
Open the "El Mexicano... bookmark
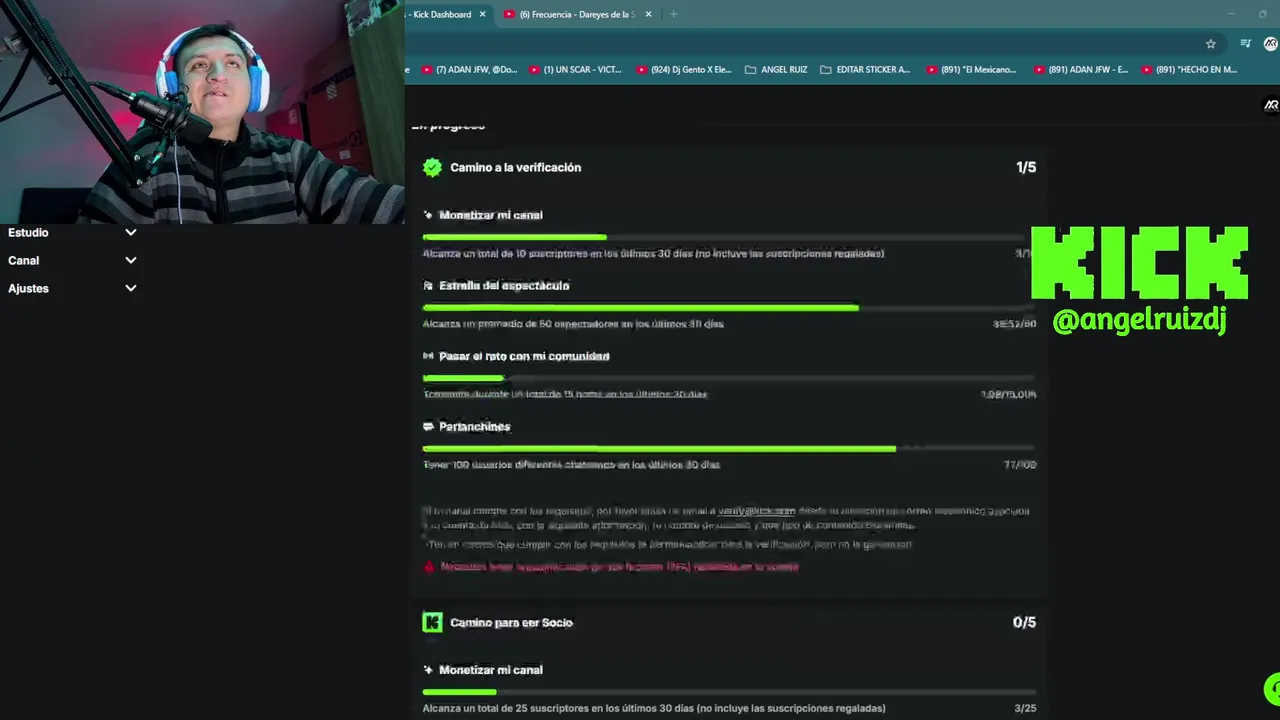(971, 70)
